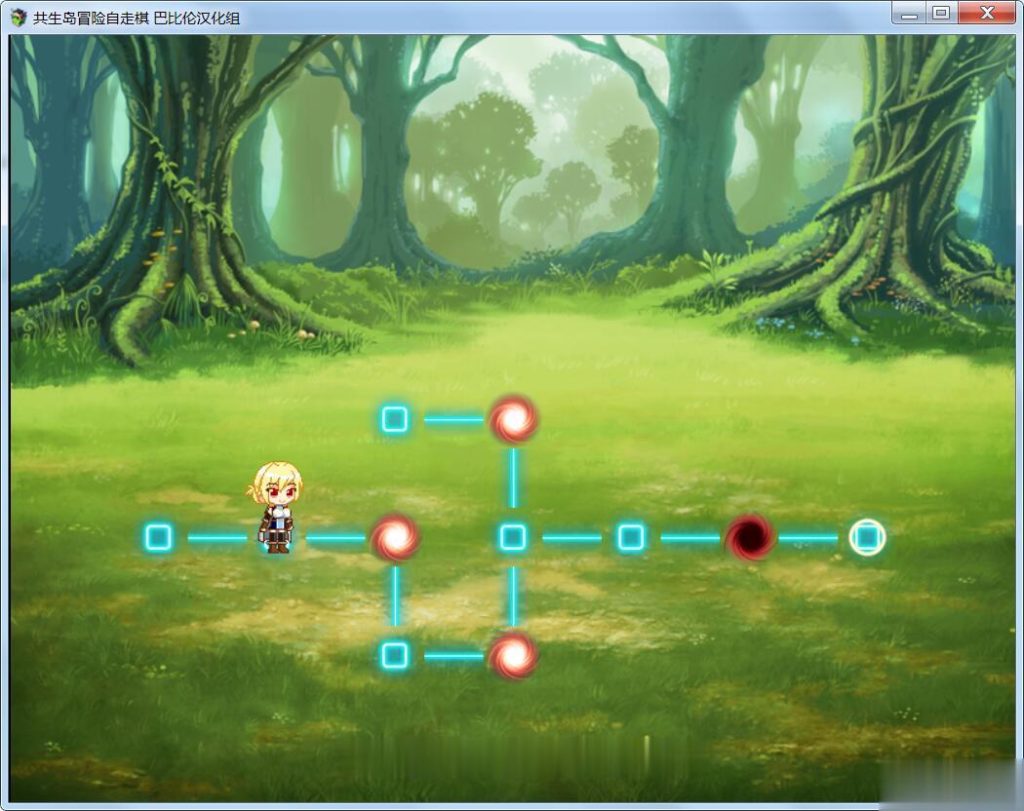
Task: Click the far-left square starting node
Action: [159, 538]
